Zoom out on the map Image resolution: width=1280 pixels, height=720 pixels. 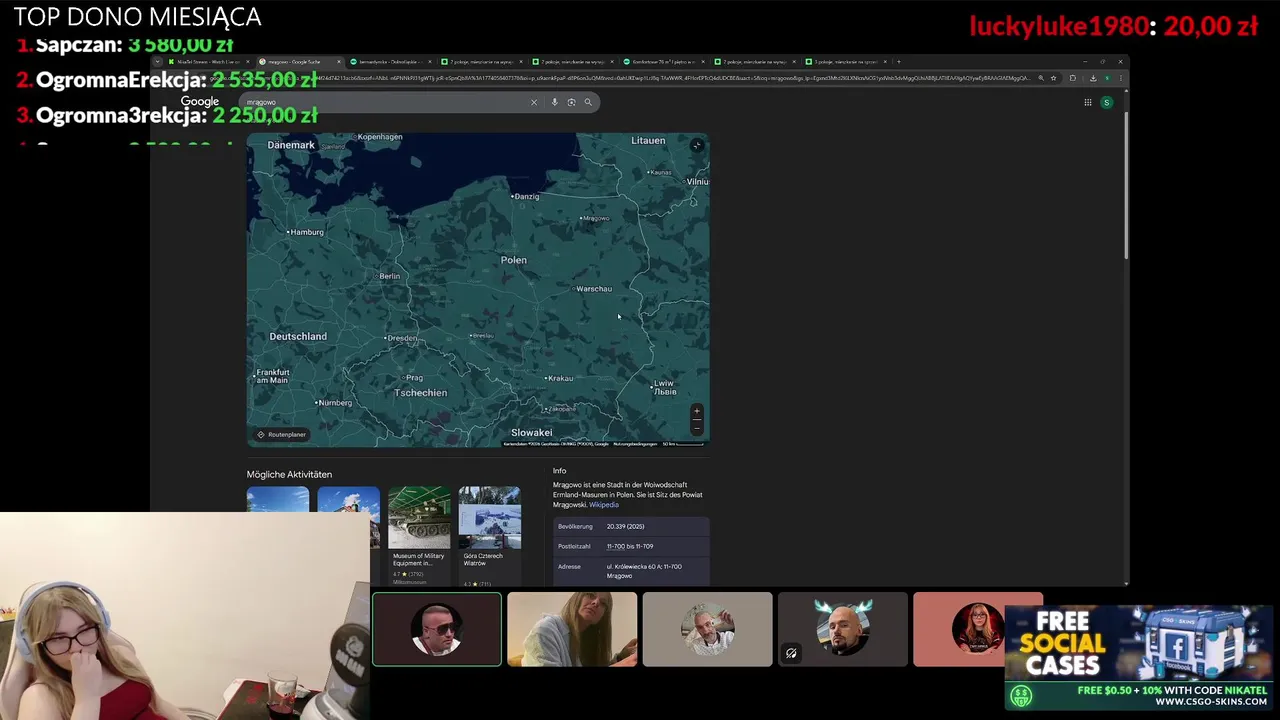(697, 427)
